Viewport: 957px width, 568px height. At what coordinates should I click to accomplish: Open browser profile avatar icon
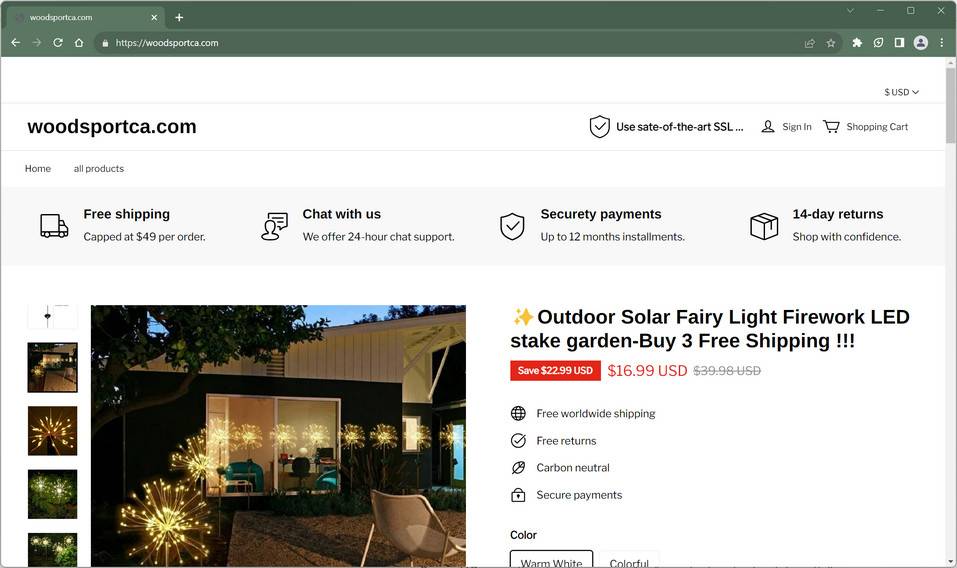(x=920, y=43)
